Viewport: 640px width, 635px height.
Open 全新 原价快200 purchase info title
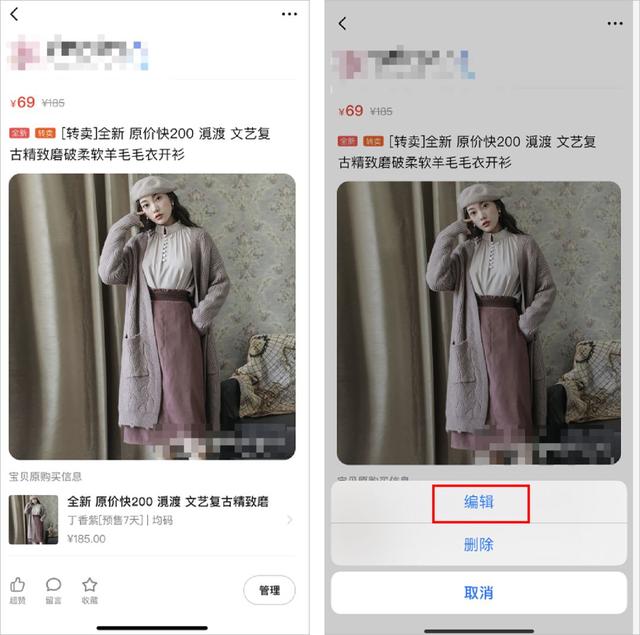(168, 502)
